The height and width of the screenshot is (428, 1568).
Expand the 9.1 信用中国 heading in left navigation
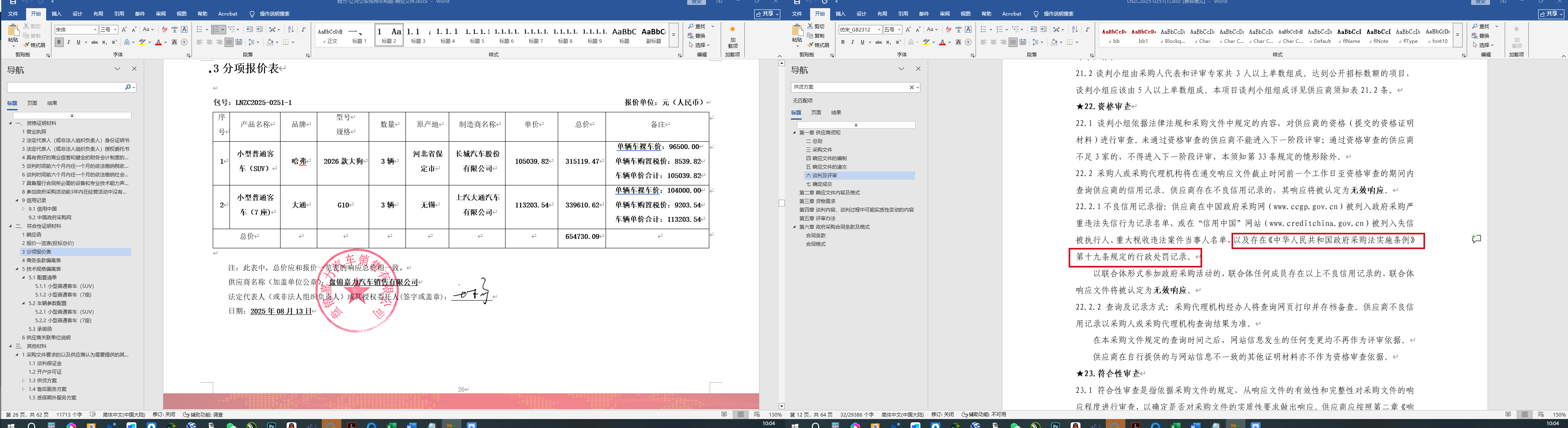[24, 209]
